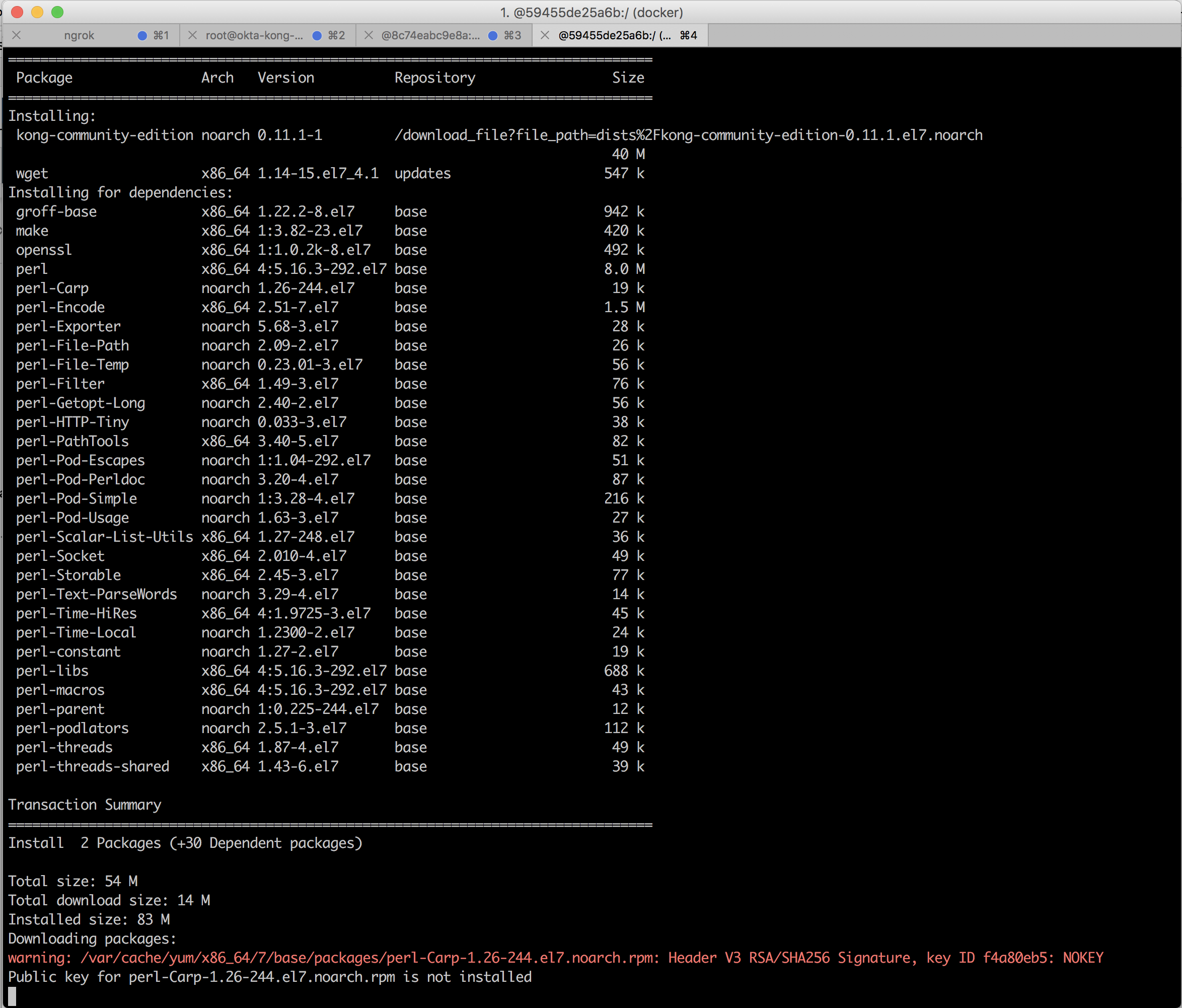Image resolution: width=1182 pixels, height=1008 pixels.
Task: Close the @59455de25a6b tab
Action: pyautogui.click(x=545, y=35)
